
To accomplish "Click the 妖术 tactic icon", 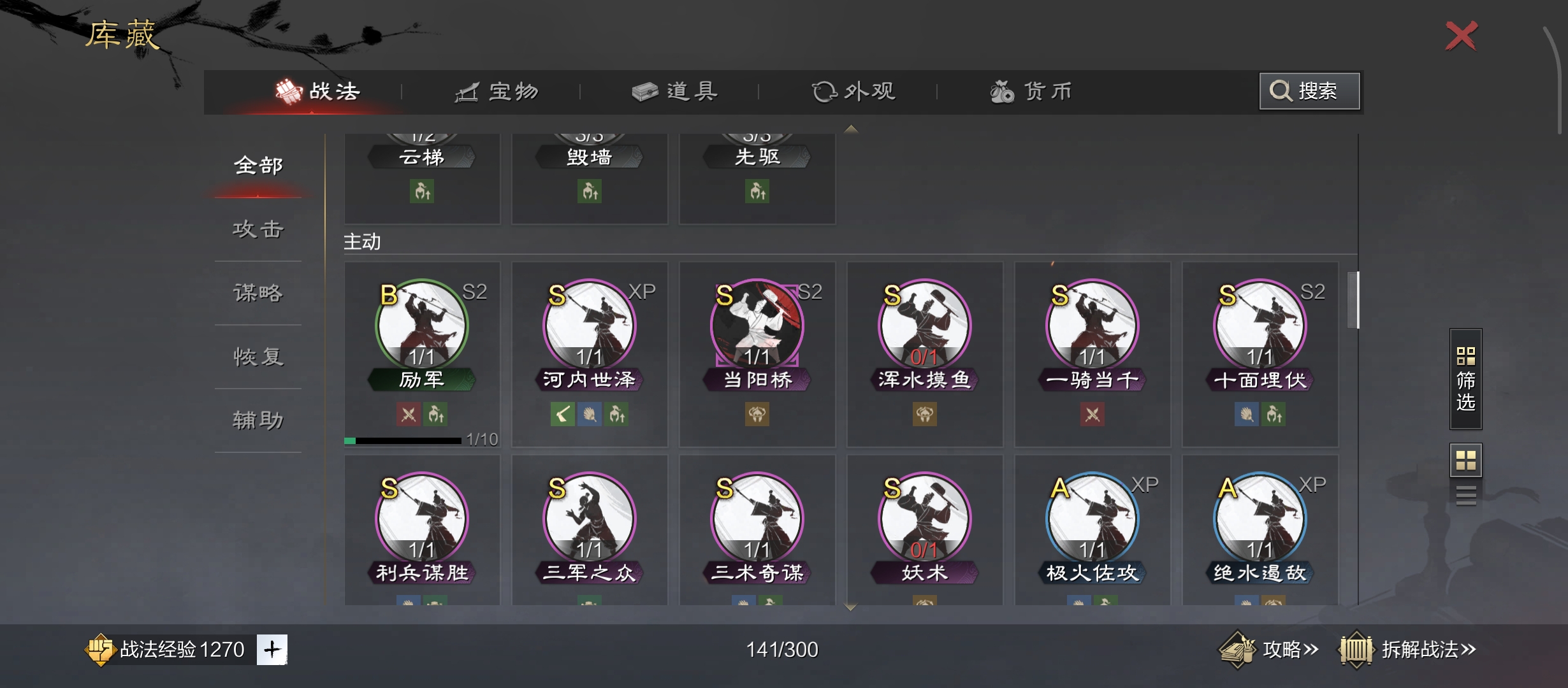I will pyautogui.click(x=924, y=519).
